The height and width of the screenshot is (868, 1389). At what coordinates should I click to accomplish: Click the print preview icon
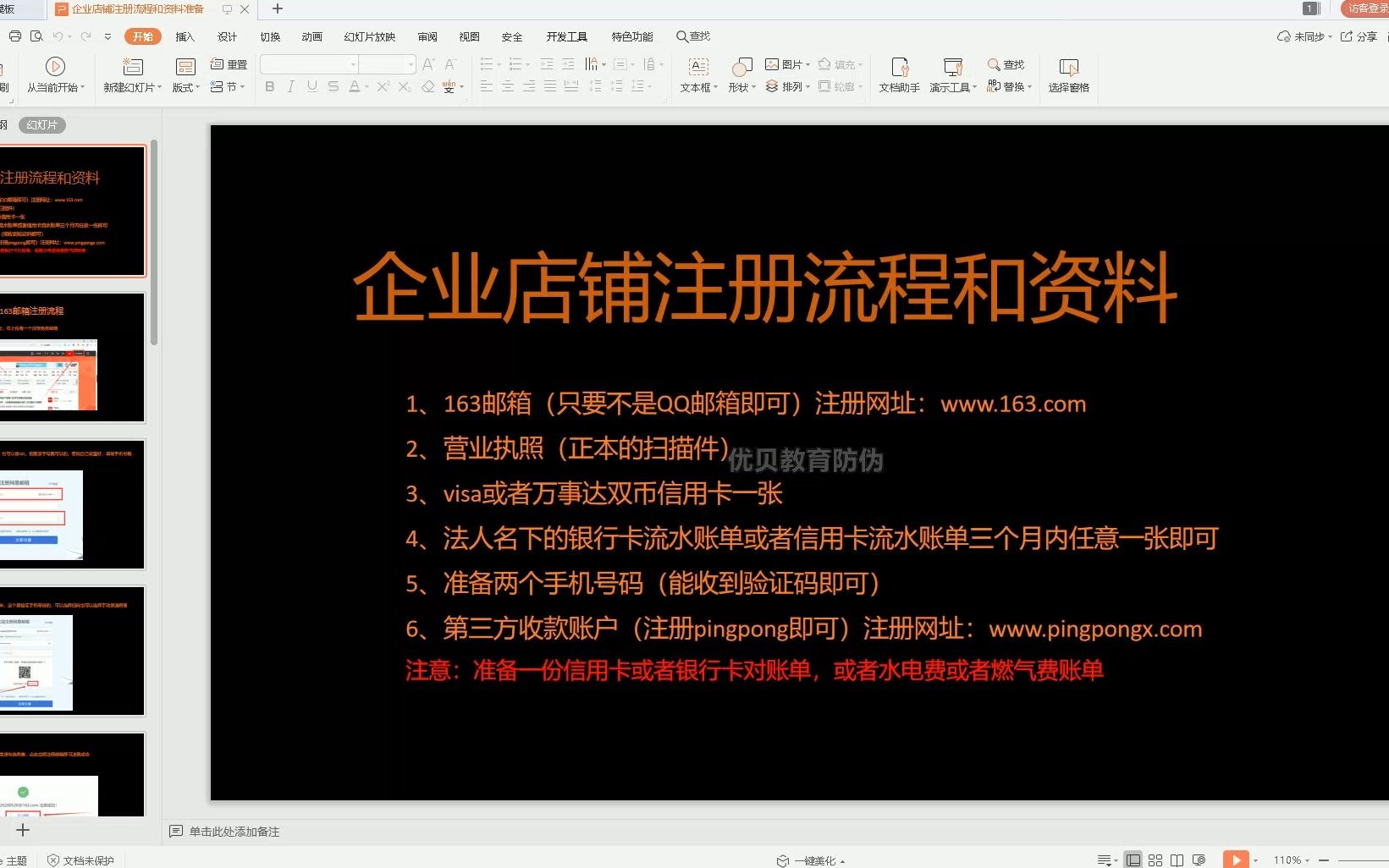pos(36,36)
